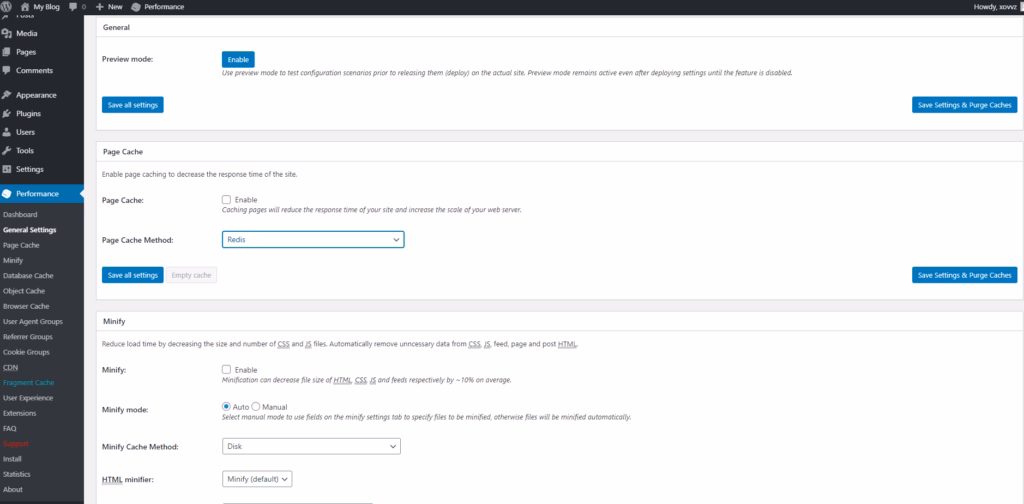Click the Plugins plug icon
Viewport: 1024px width, 504px height.
coord(7,114)
